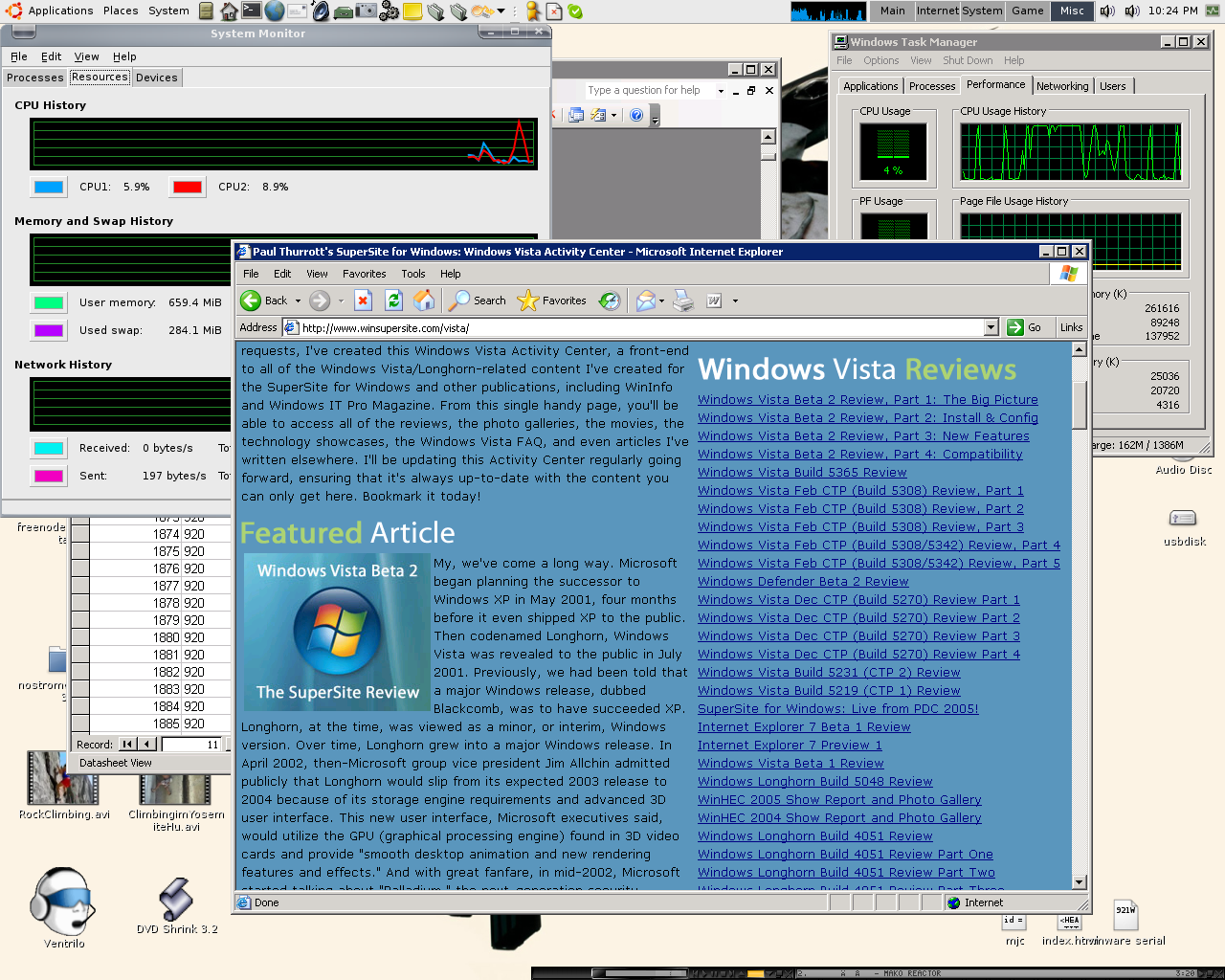Image resolution: width=1225 pixels, height=980 pixels.
Task: Open 'Windows Vista Build 5365 Review' link
Action: [802, 472]
